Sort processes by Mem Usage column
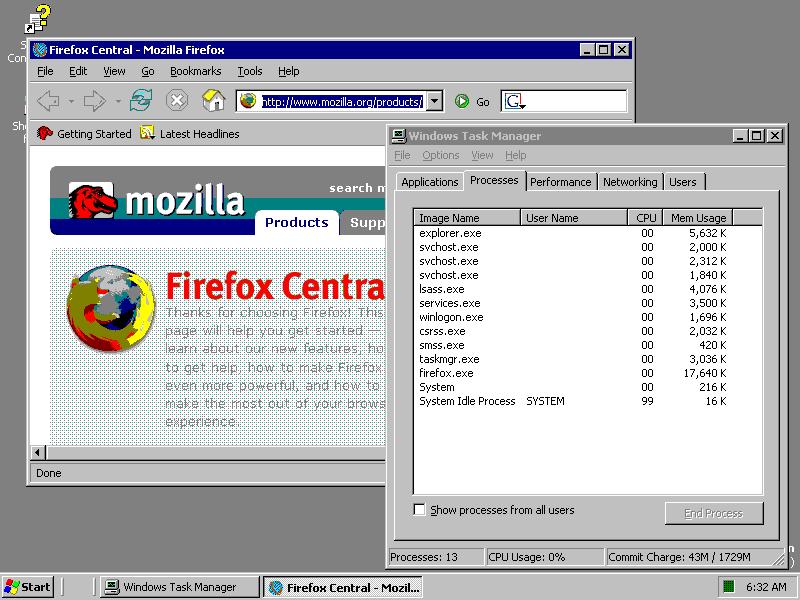The image size is (800, 600). (x=698, y=218)
